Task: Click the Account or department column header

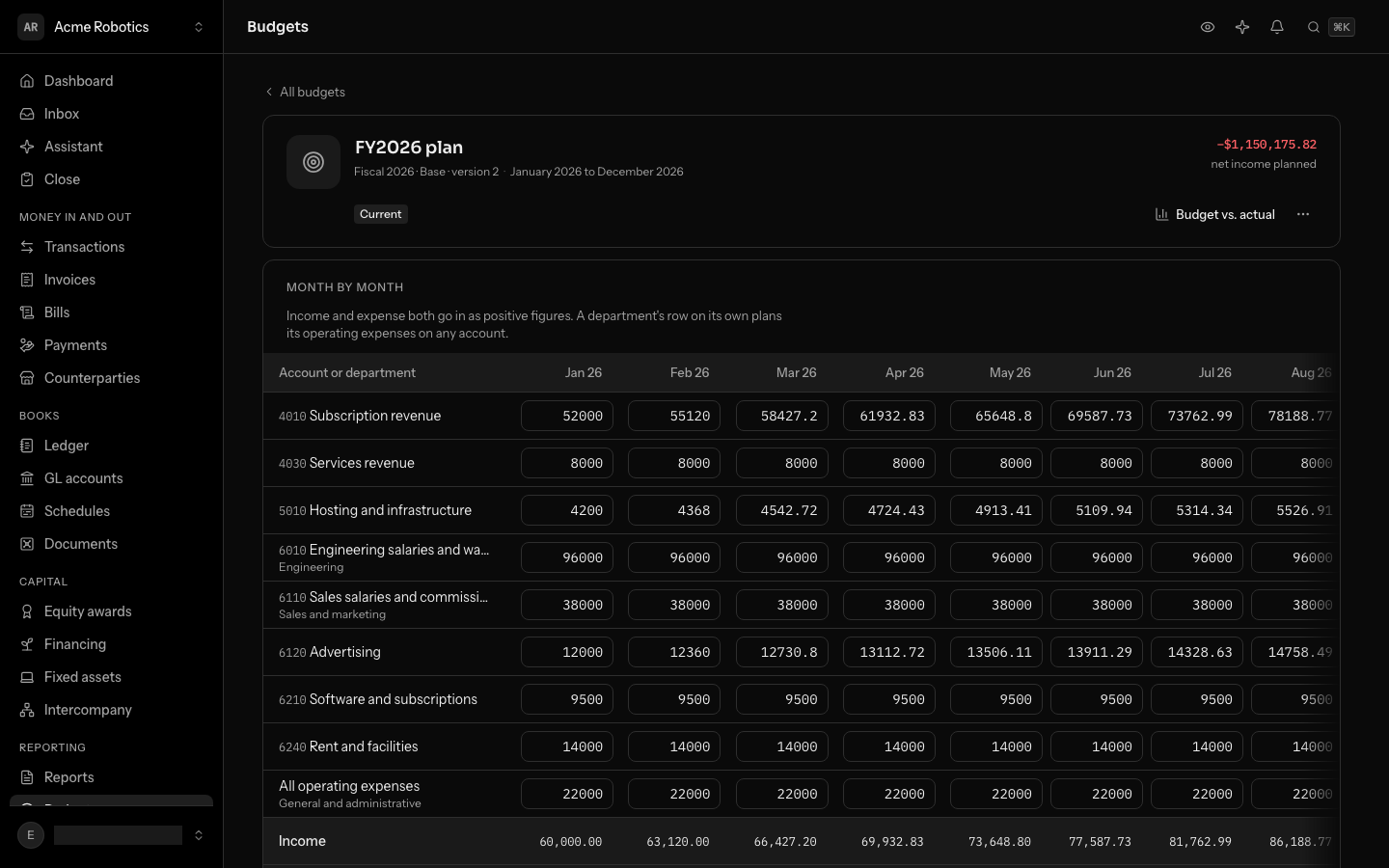Action: tap(347, 372)
